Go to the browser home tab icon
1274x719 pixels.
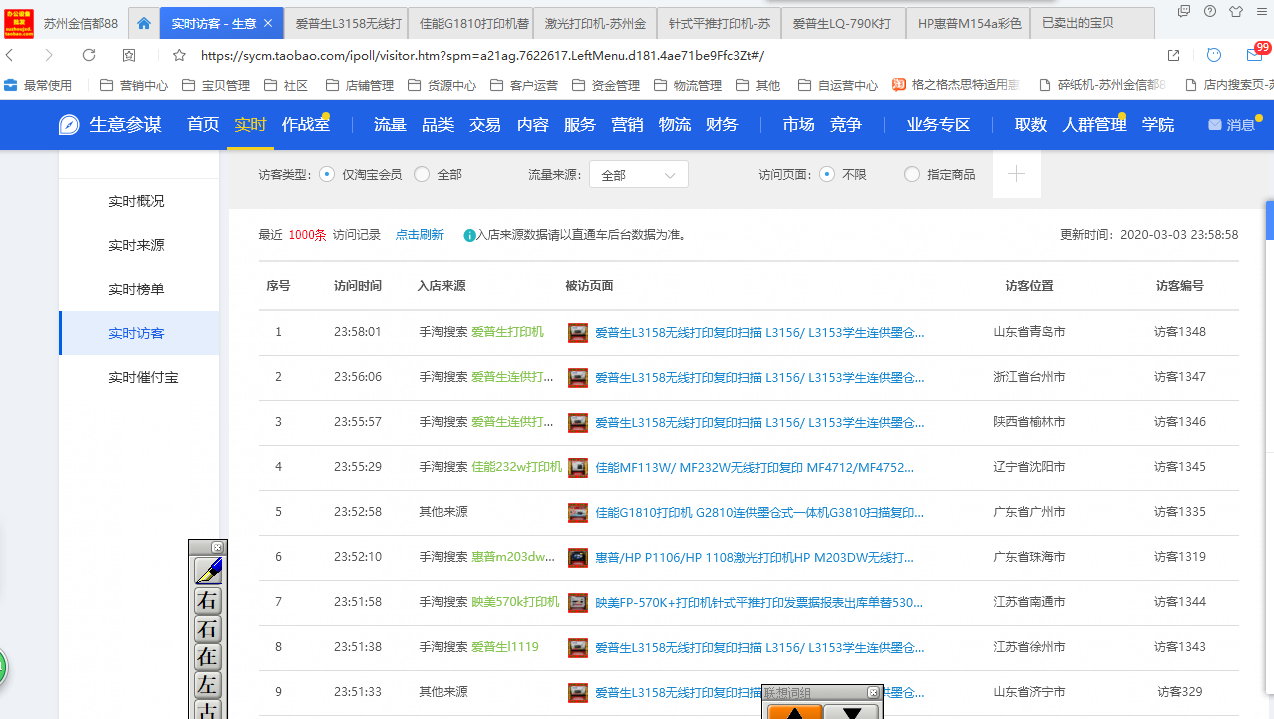(x=144, y=23)
